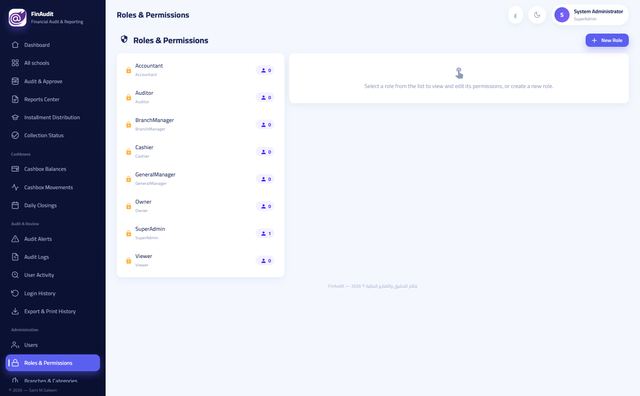View Collection Status
This screenshot has height=396, width=640.
53,135
